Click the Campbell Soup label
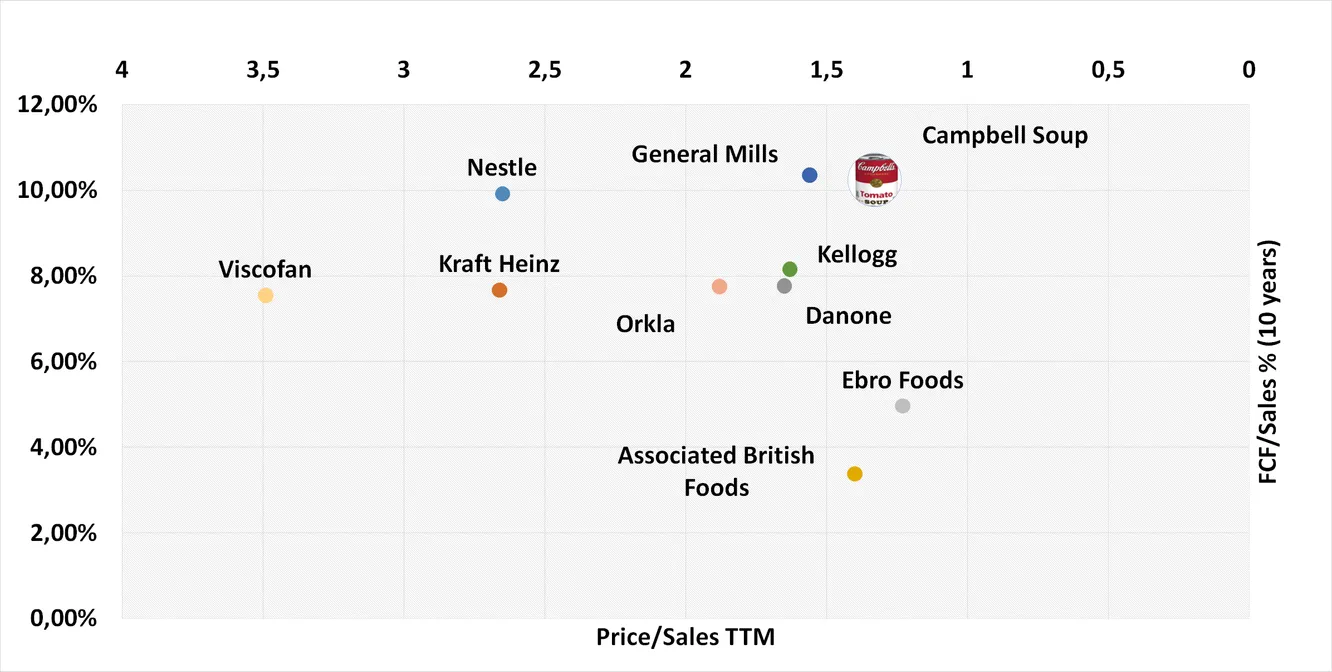 [x=1004, y=135]
